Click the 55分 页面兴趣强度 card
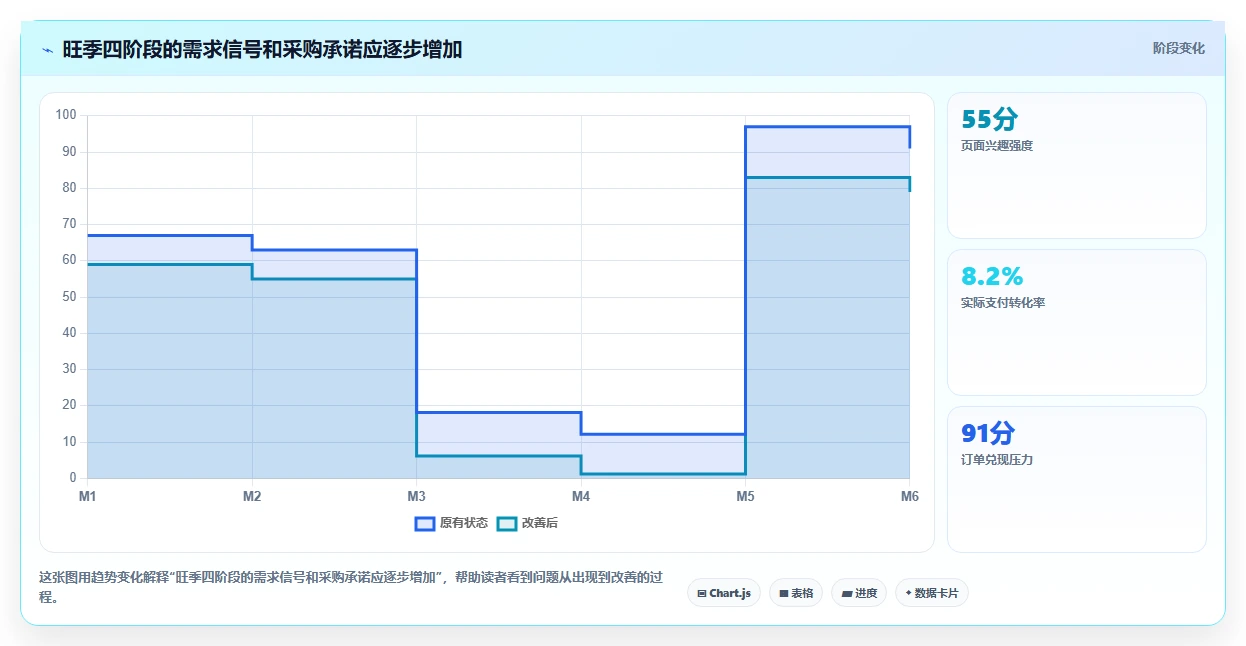1246x646 pixels. 1077,165
